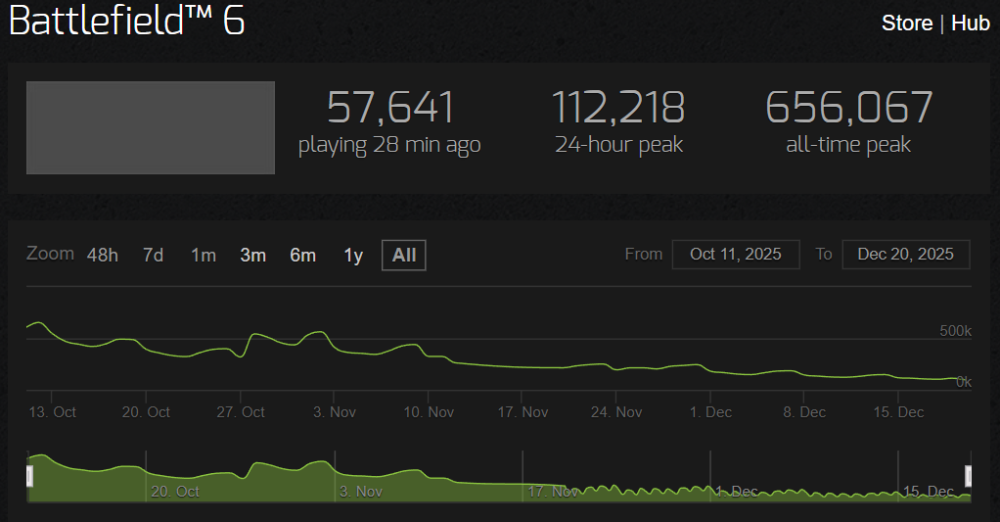Click the 500k y-axis label

955,331
